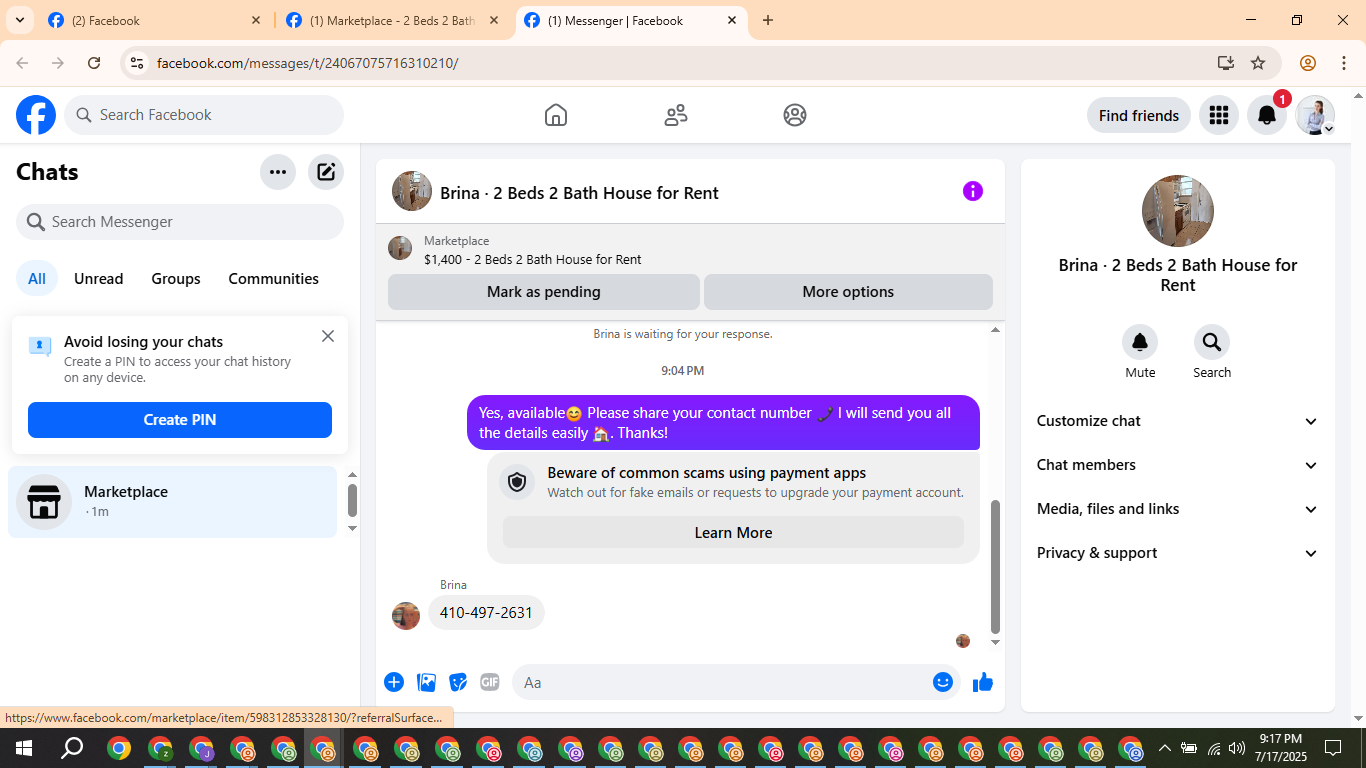Click the phone number 410-497-2631 message

tap(486, 613)
